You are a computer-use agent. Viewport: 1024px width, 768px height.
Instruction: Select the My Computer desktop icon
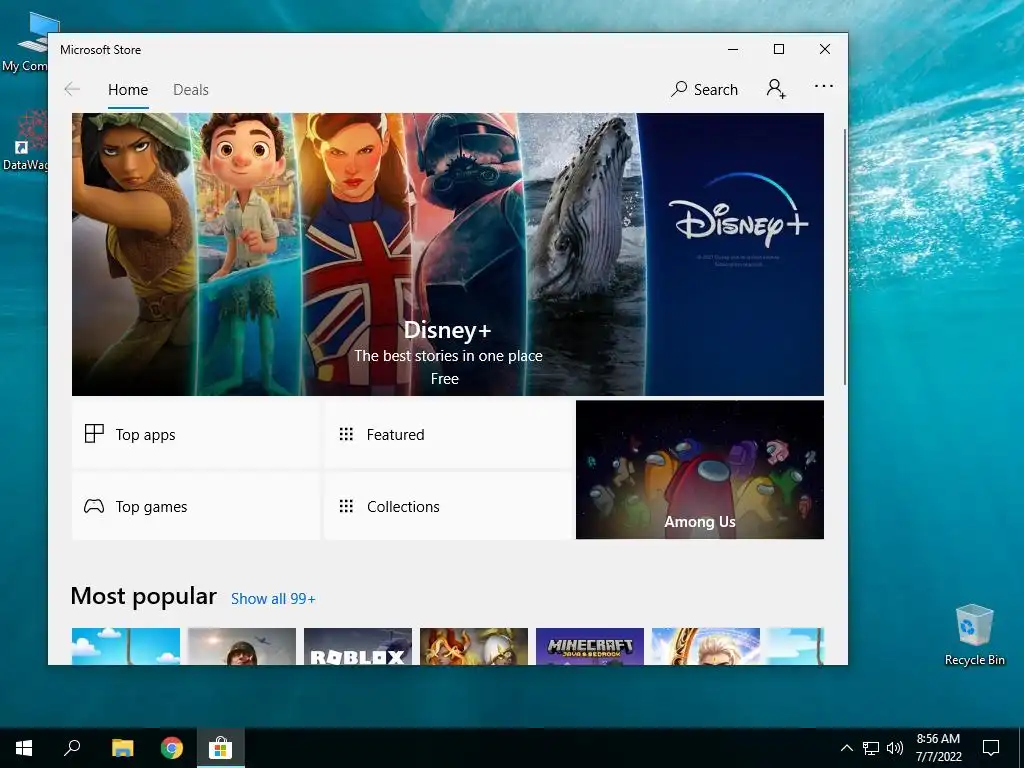point(26,42)
